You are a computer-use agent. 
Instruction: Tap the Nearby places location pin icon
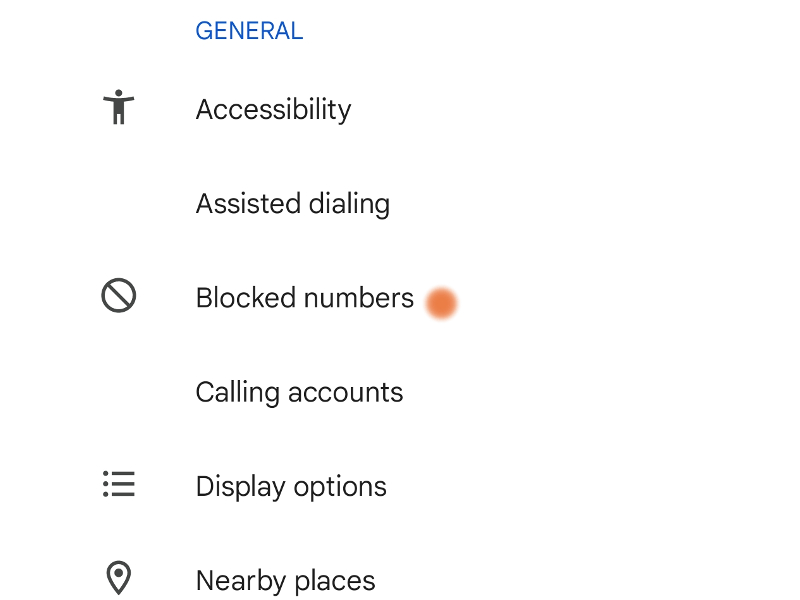tap(118, 578)
